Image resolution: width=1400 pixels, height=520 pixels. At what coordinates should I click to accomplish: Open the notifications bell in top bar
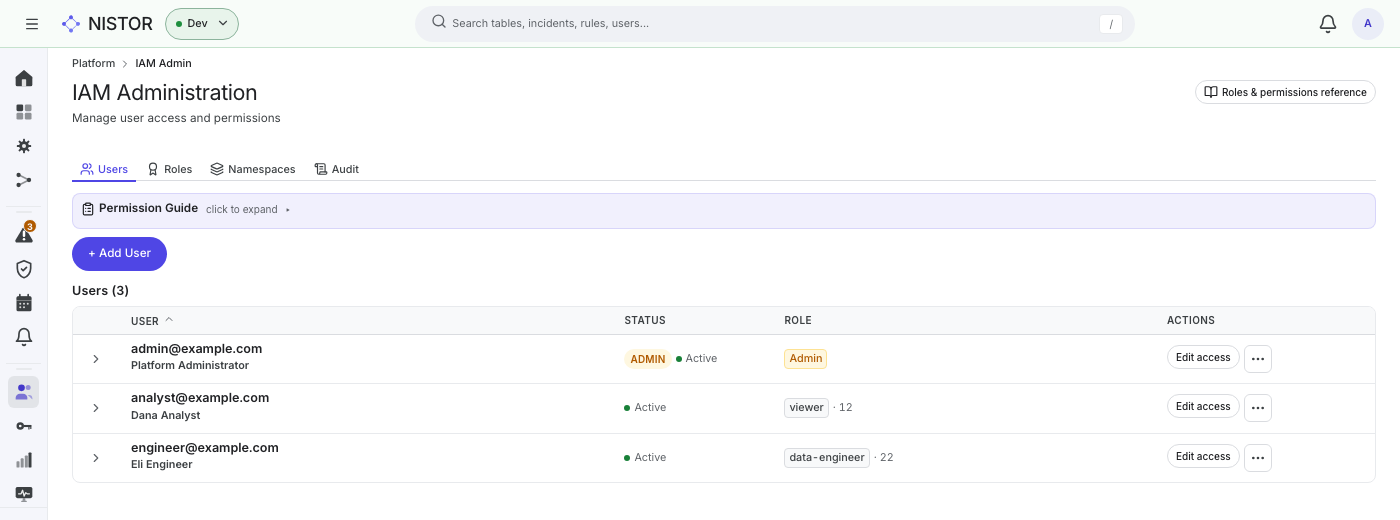tap(1328, 23)
